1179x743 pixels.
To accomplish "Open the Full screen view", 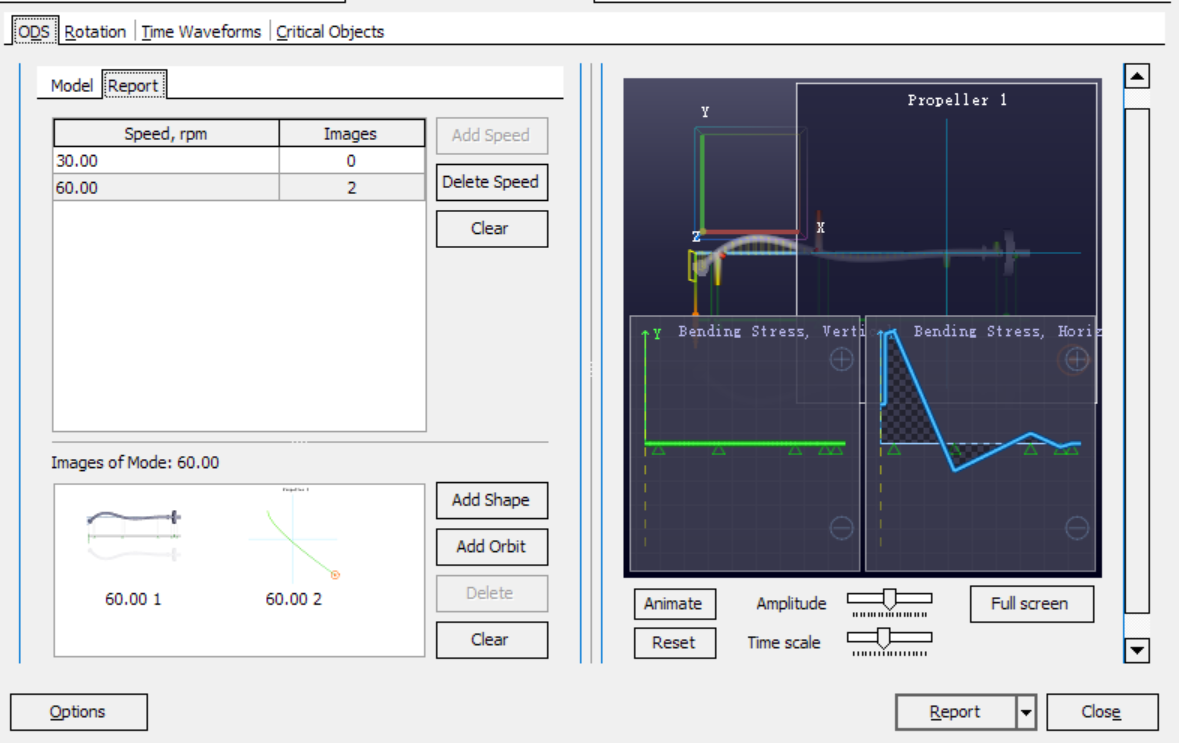I will pos(1031,604).
